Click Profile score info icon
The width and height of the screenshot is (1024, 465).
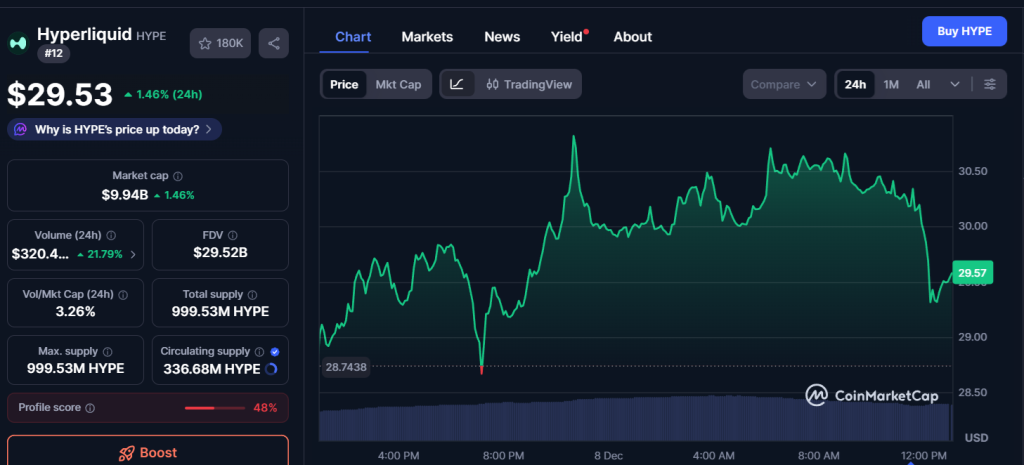90,408
